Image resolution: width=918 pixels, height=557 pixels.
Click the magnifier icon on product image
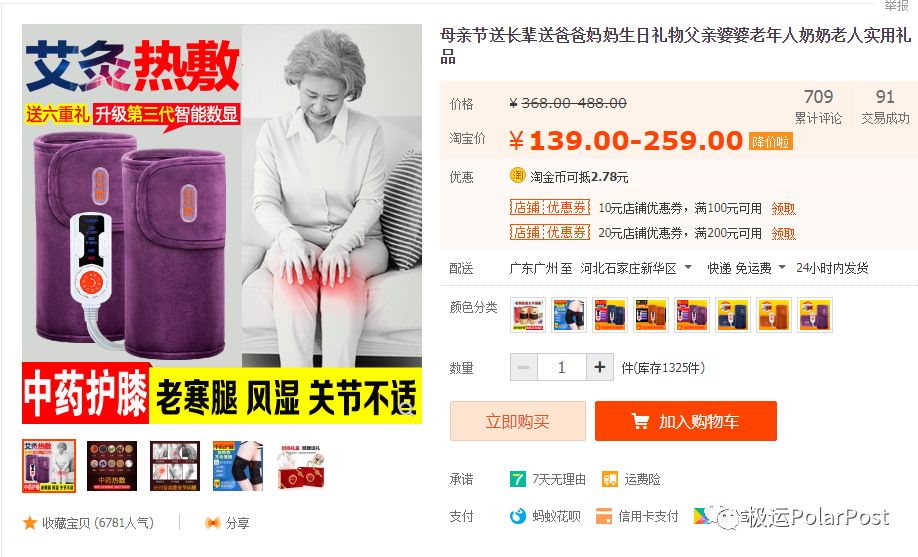pyautogui.click(x=406, y=406)
